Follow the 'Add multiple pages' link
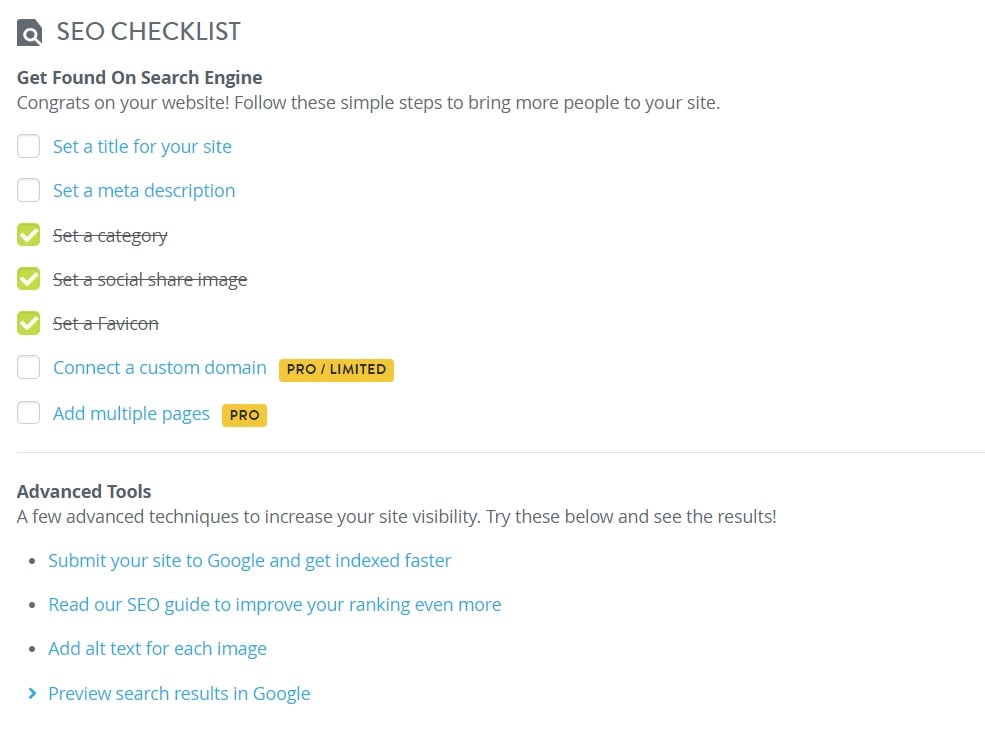This screenshot has height=751, width=985. [131, 414]
